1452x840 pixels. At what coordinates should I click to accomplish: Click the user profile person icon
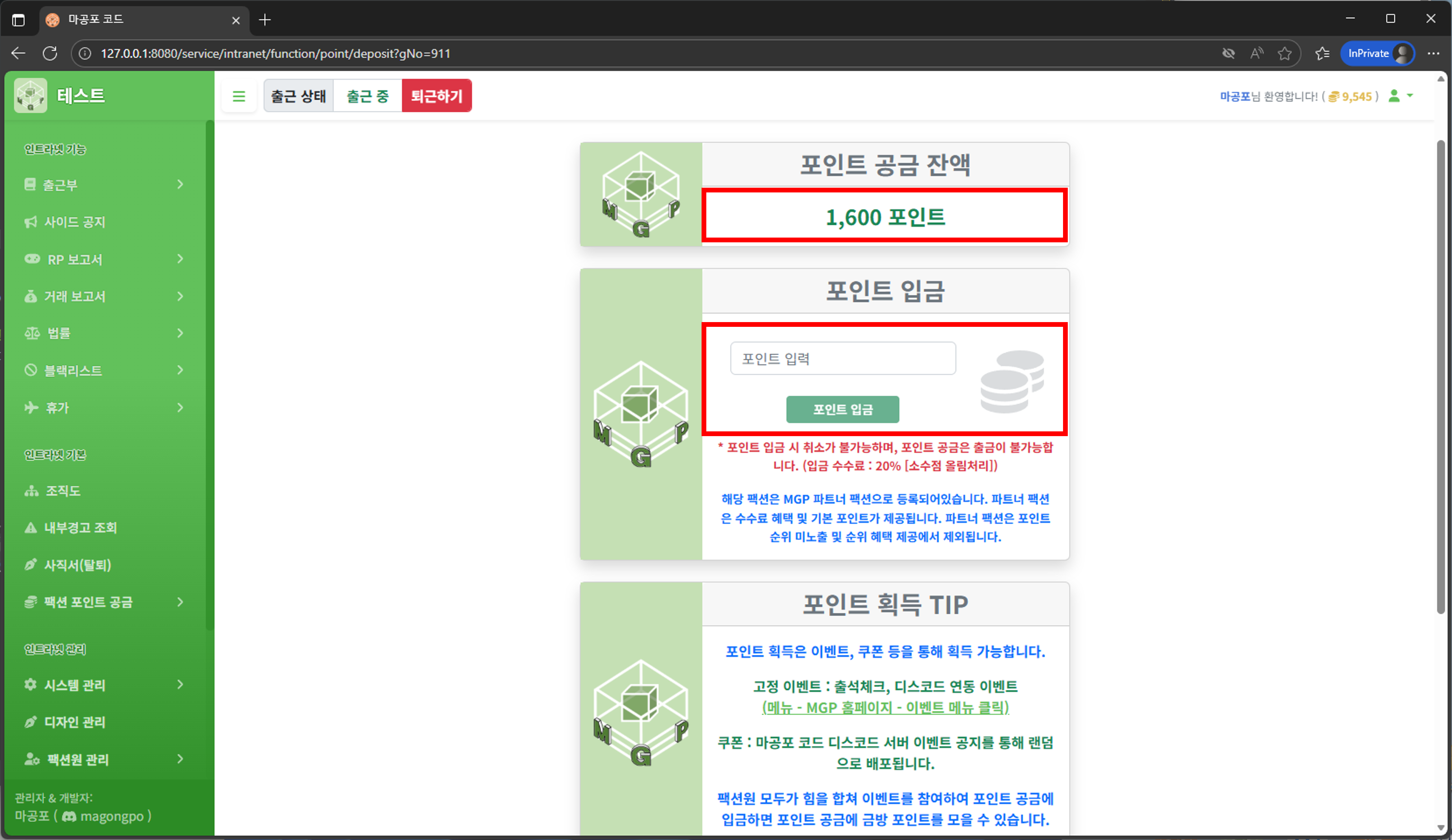tap(1395, 96)
